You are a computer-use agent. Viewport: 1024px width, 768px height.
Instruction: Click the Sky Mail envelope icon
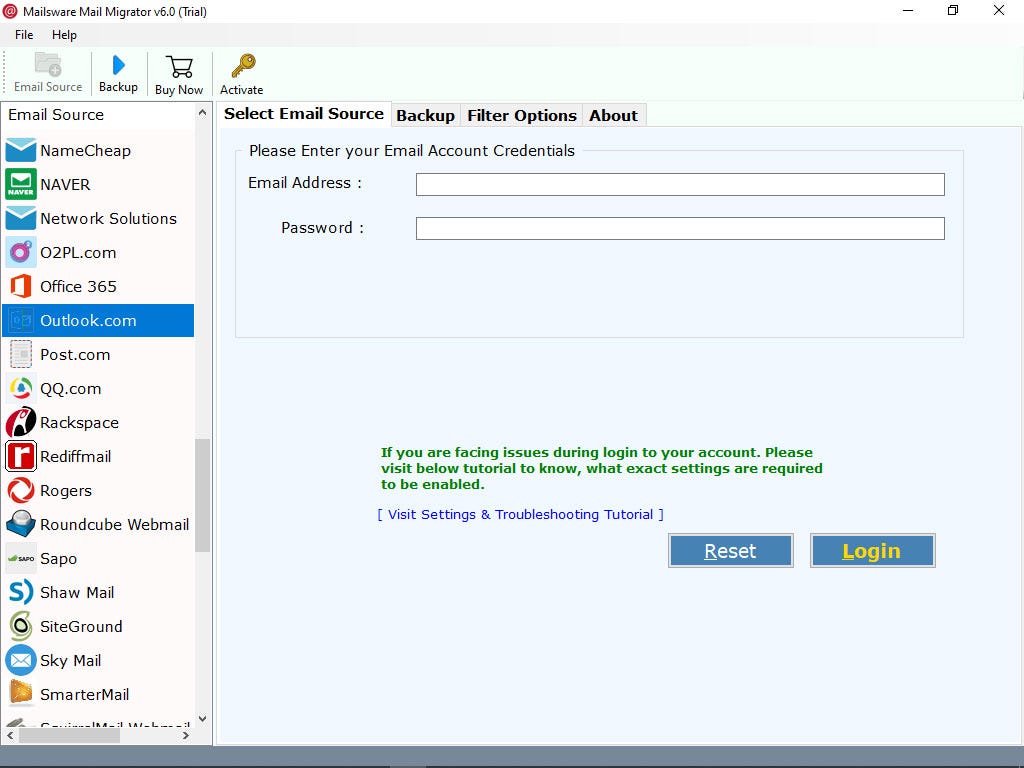(21, 660)
